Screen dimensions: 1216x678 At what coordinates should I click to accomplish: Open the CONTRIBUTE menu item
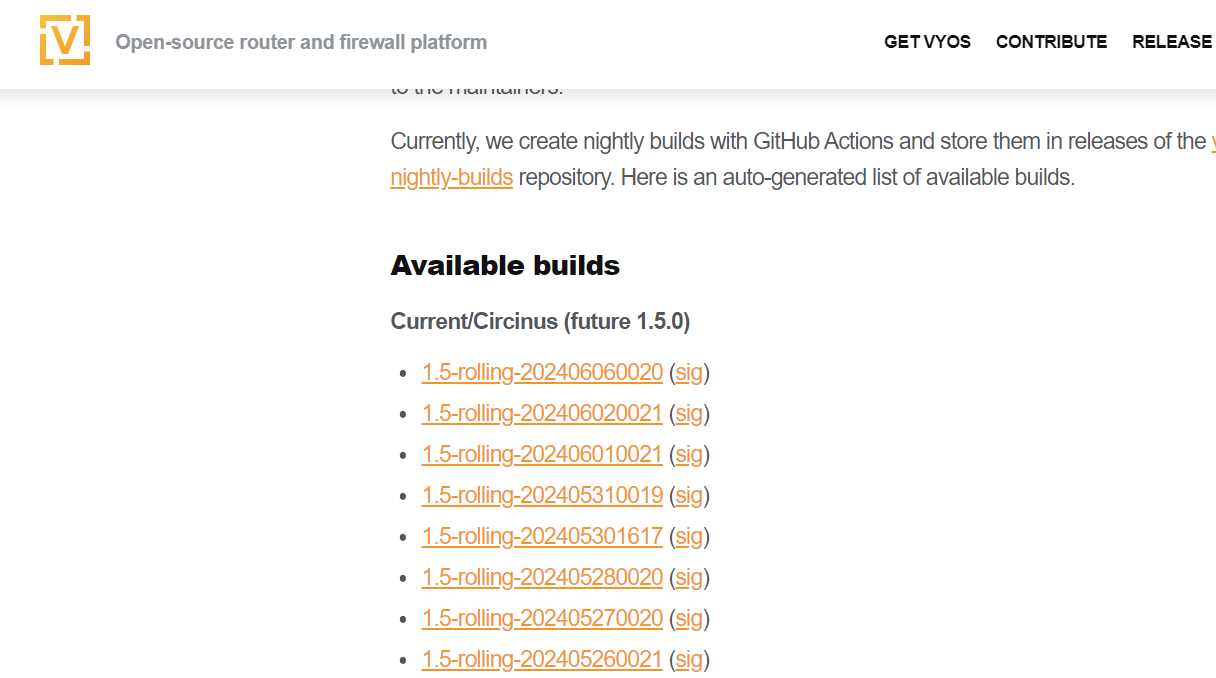(1051, 42)
